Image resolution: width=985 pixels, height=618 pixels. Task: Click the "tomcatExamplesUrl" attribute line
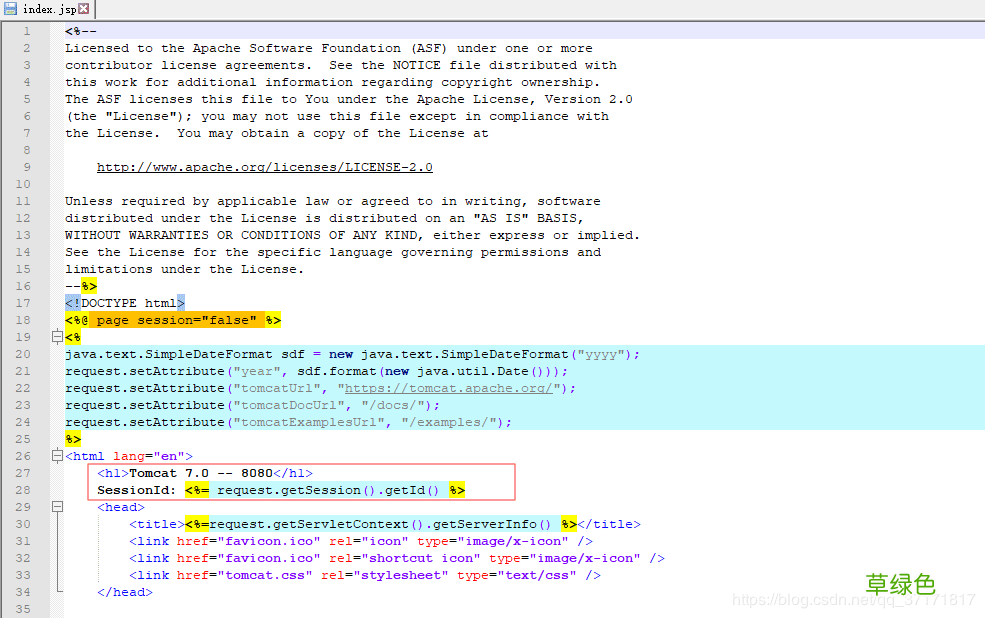[x=288, y=422]
